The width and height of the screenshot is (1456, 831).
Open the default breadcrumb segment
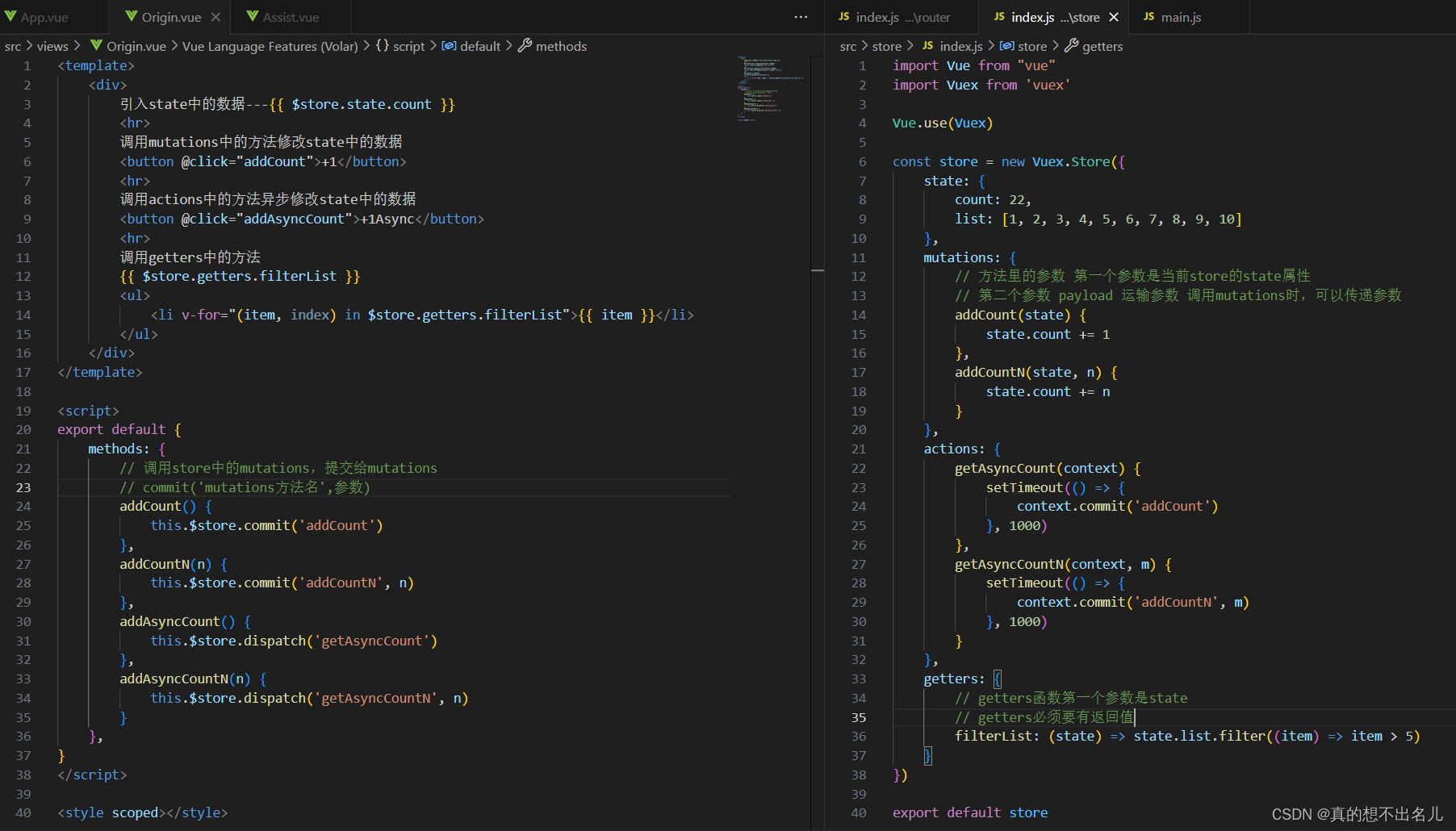coord(480,46)
